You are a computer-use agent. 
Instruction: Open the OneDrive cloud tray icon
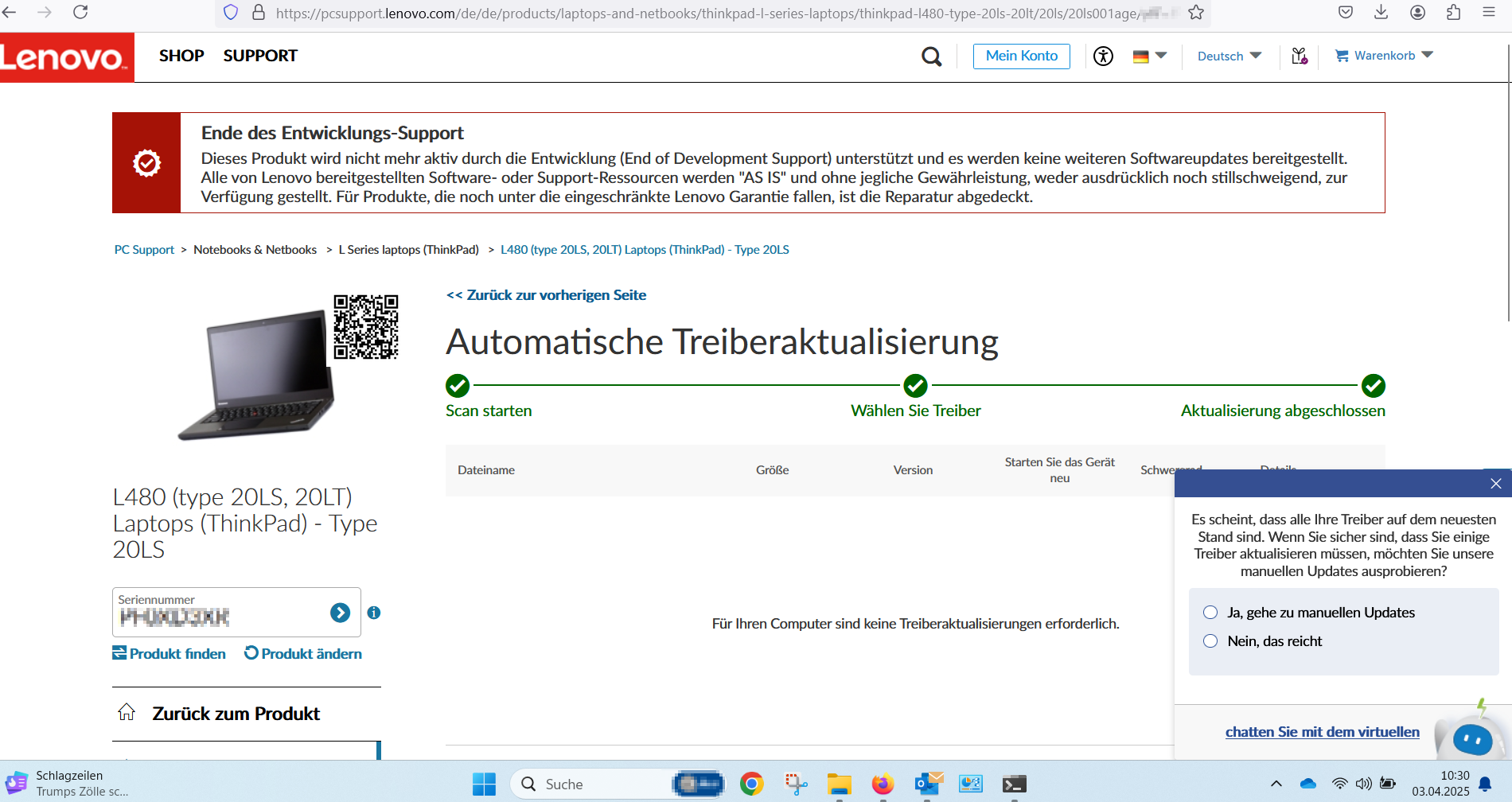(x=1308, y=784)
